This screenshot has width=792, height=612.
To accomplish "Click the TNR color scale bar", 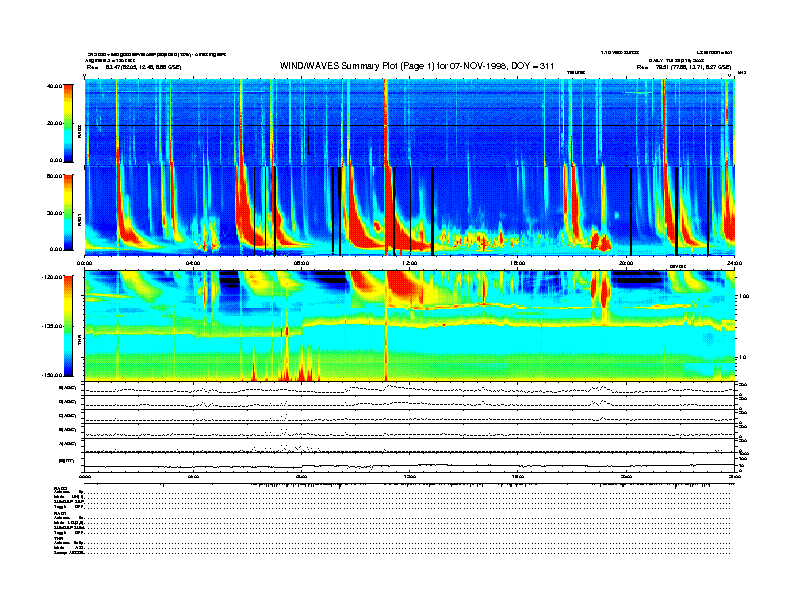I will tap(68, 326).
